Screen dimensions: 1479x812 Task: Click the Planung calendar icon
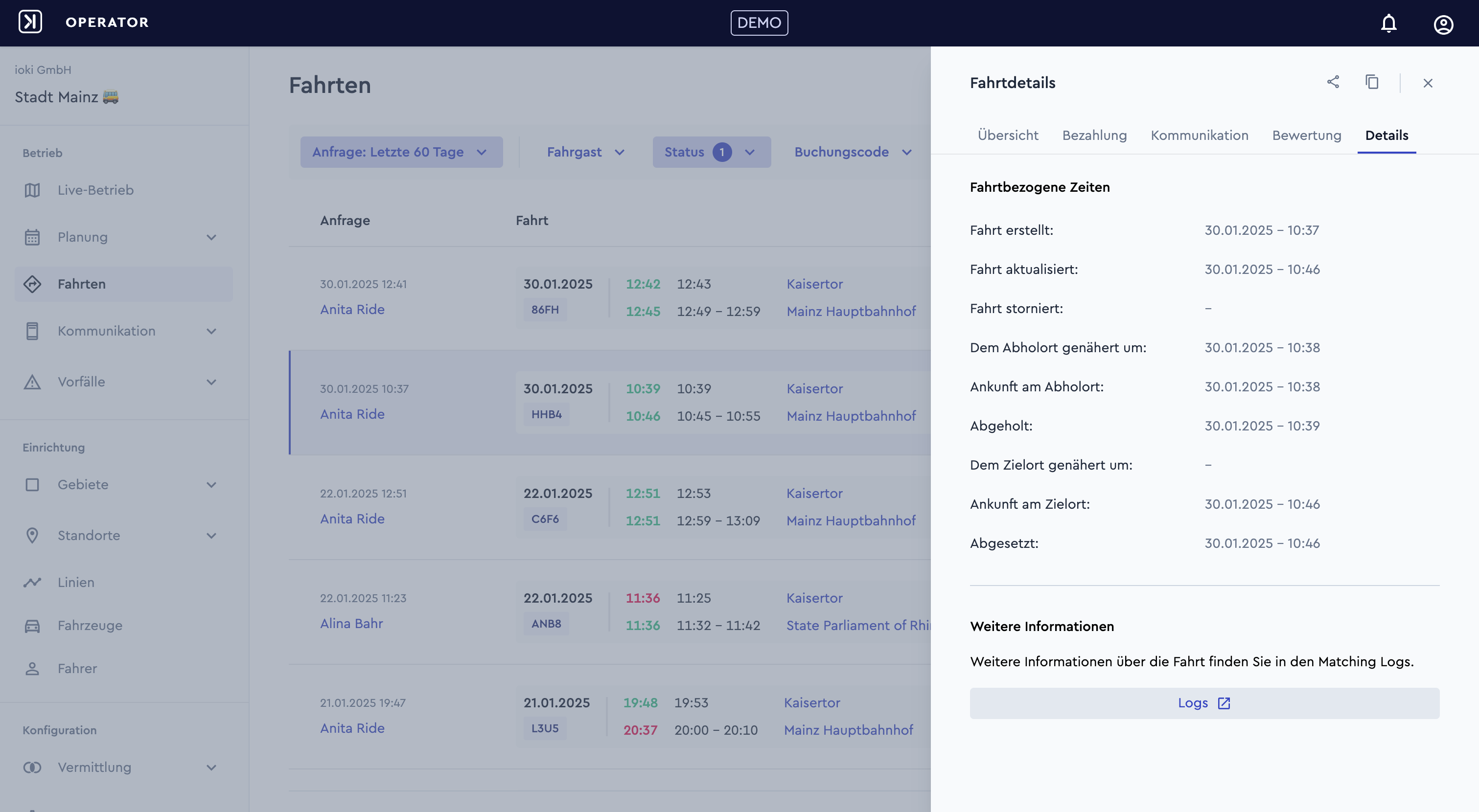click(32, 237)
